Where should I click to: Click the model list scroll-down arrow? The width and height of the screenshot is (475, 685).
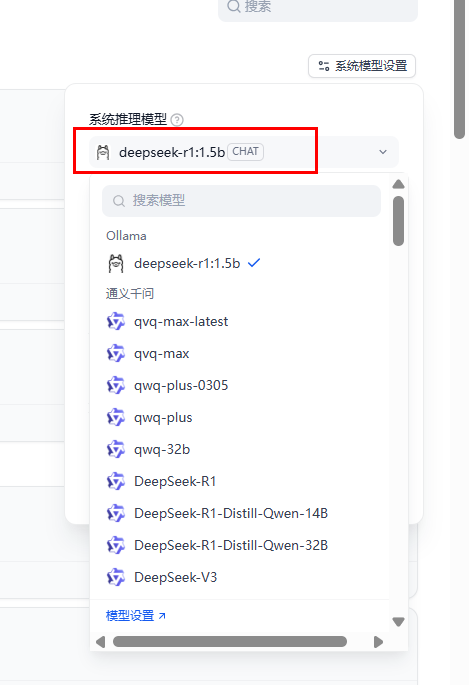pyautogui.click(x=398, y=621)
